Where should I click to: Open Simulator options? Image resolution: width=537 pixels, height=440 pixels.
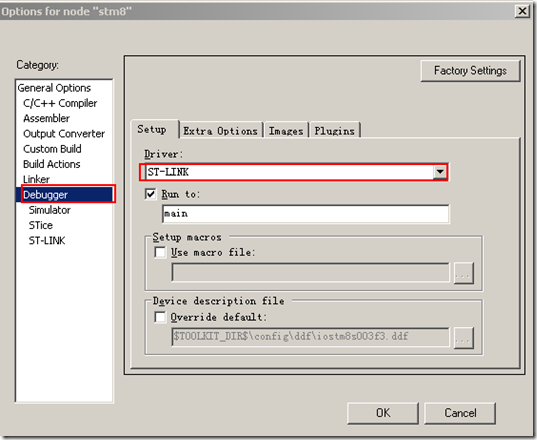coord(49,210)
